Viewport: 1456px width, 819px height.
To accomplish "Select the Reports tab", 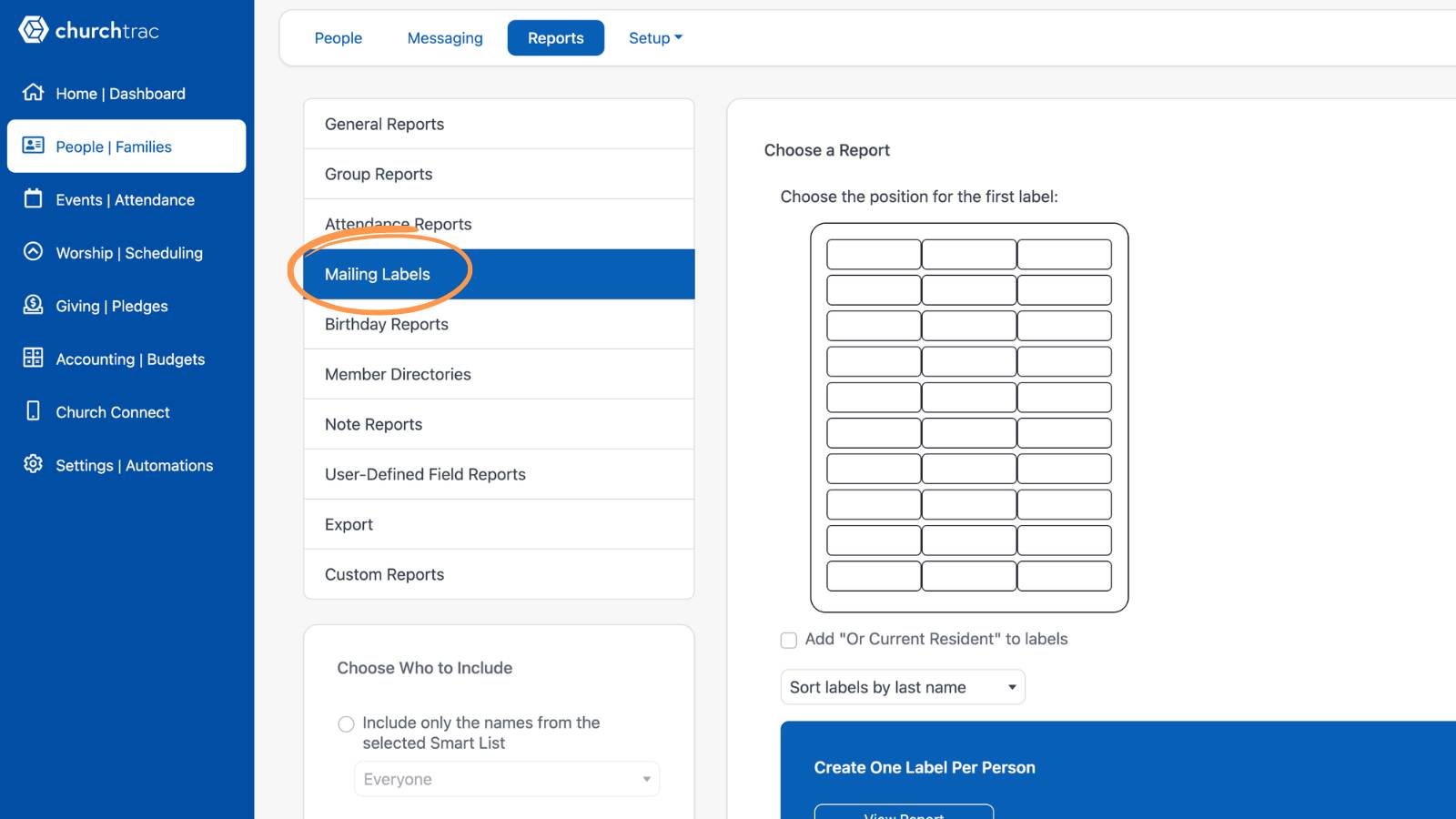I will [556, 38].
